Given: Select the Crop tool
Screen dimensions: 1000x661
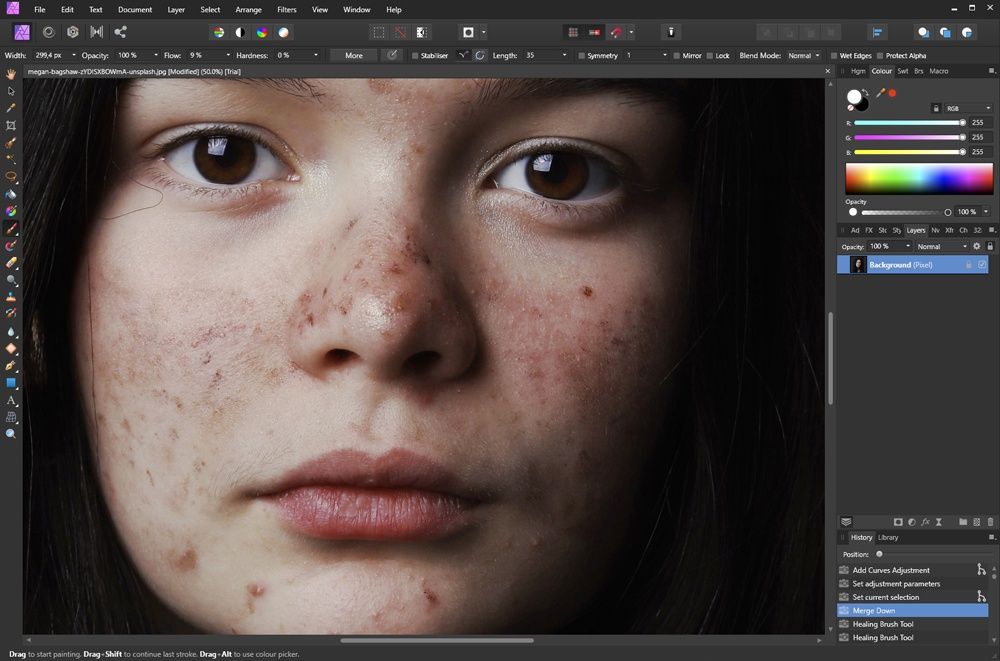Looking at the screenshot, I should pyautogui.click(x=11, y=126).
